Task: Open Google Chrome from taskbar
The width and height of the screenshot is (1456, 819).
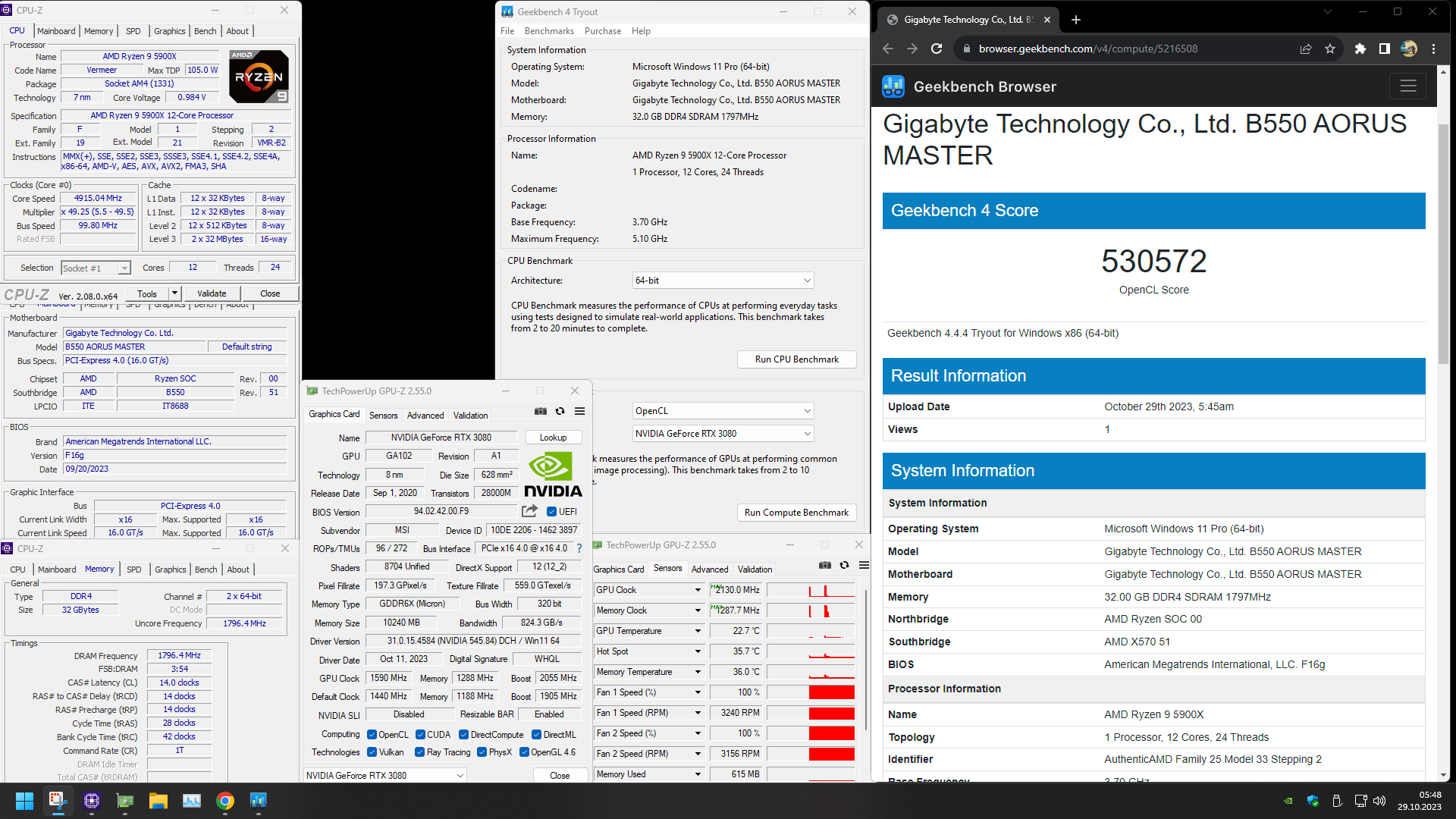Action: pos(224,801)
